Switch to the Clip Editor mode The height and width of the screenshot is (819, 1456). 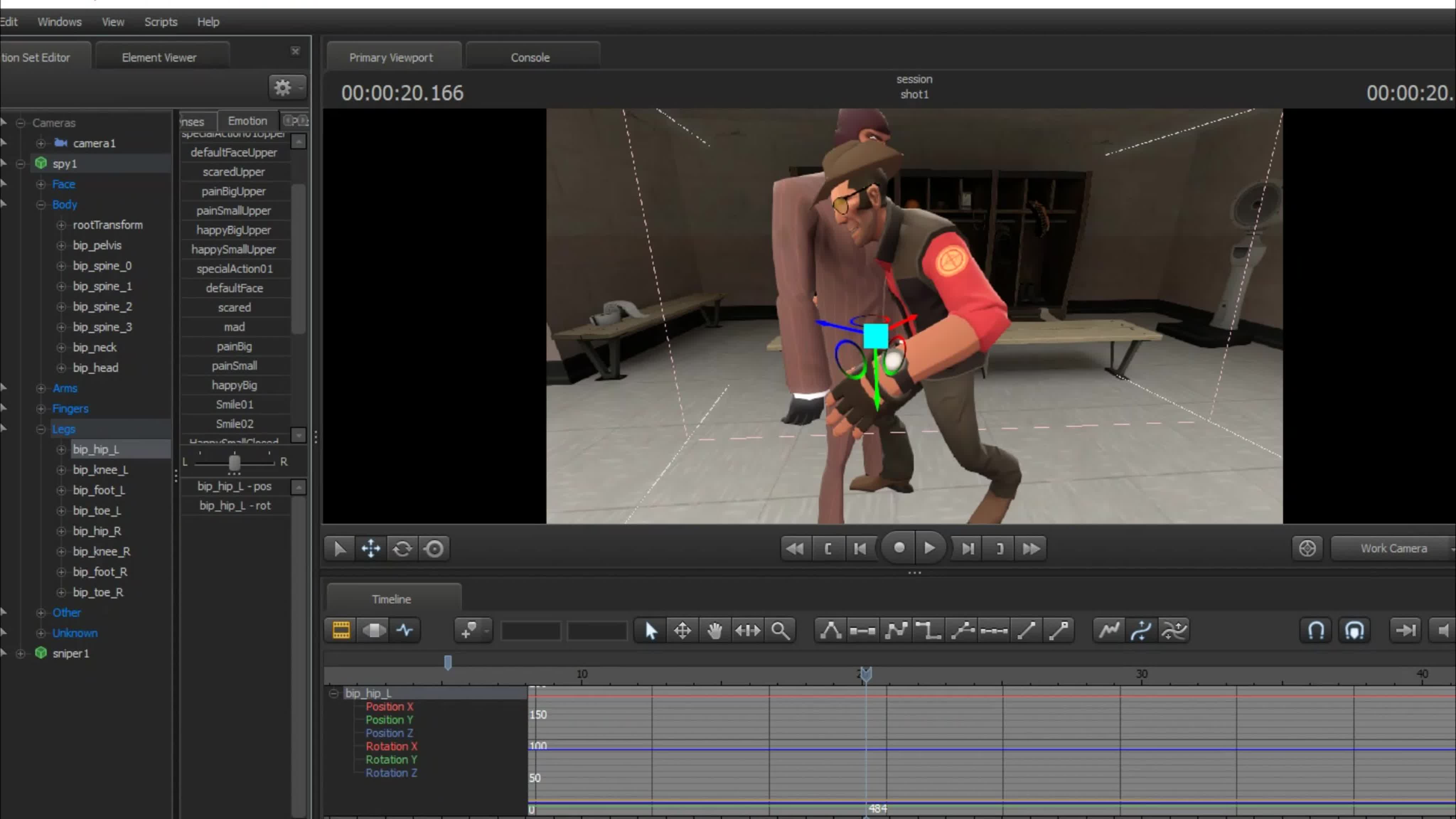[x=341, y=630]
